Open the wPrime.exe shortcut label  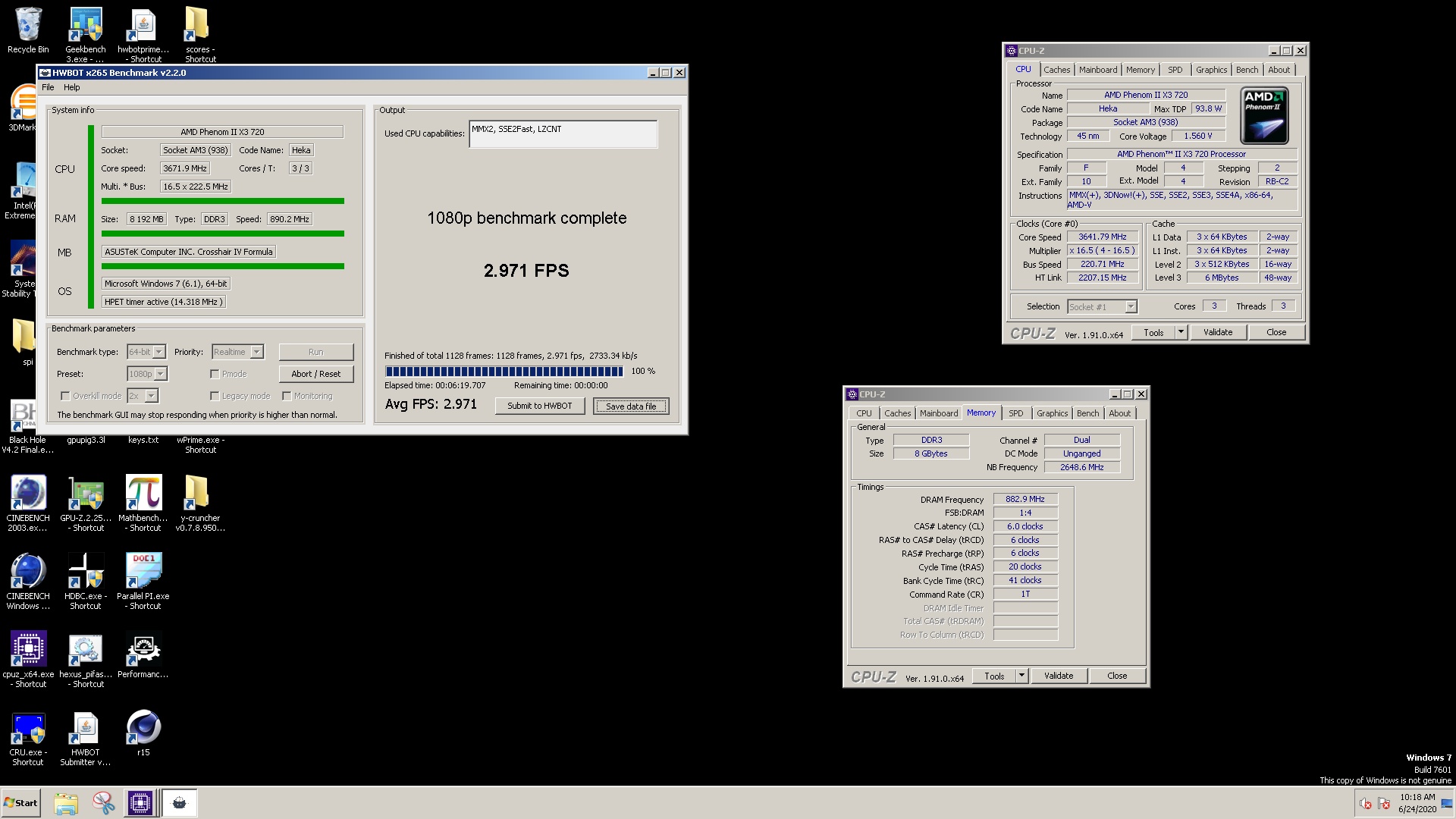pyautogui.click(x=200, y=445)
